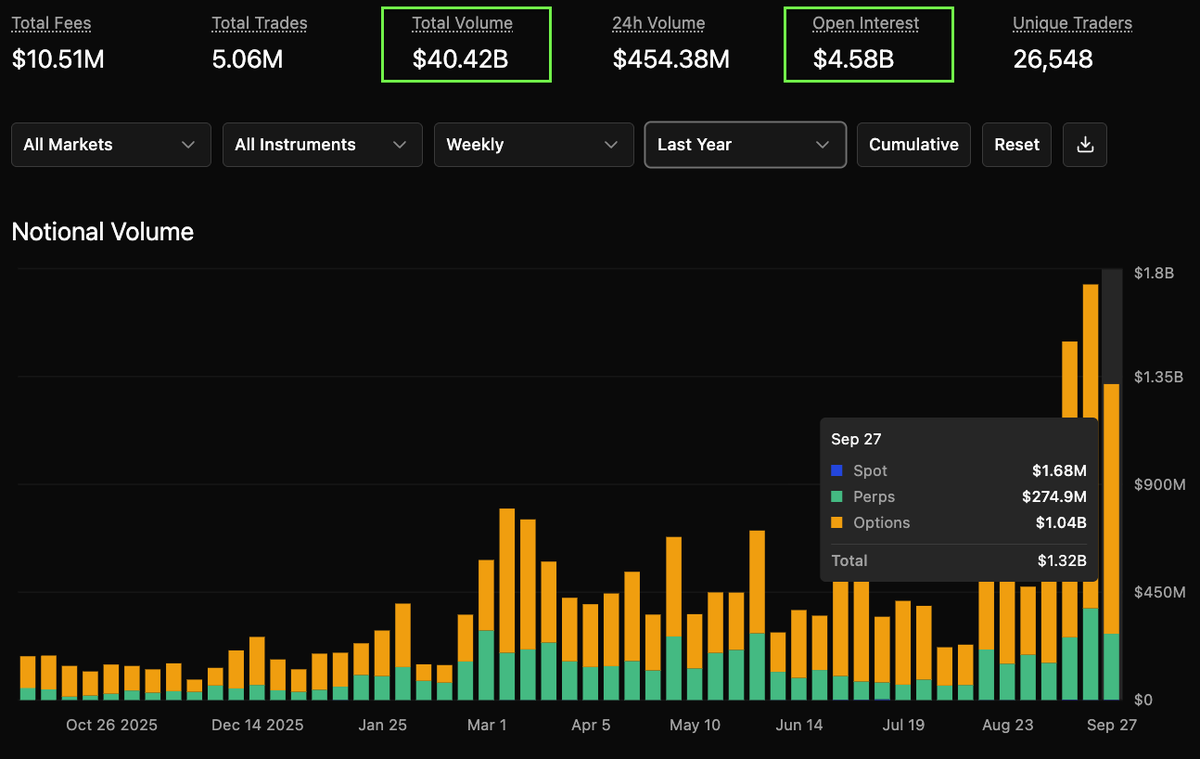Open the All Markets dropdown
Image resolution: width=1200 pixels, height=759 pixels.
pyautogui.click(x=111, y=144)
